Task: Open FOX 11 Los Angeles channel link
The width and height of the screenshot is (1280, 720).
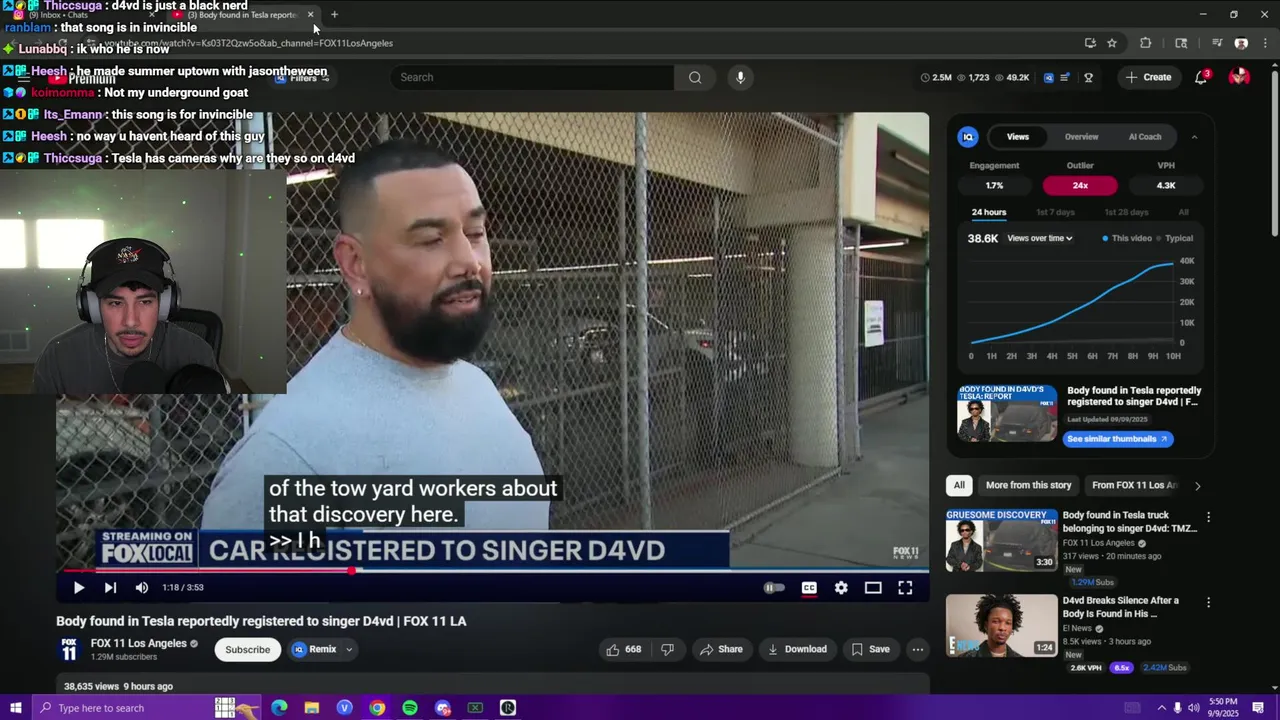Action: click(x=138, y=644)
